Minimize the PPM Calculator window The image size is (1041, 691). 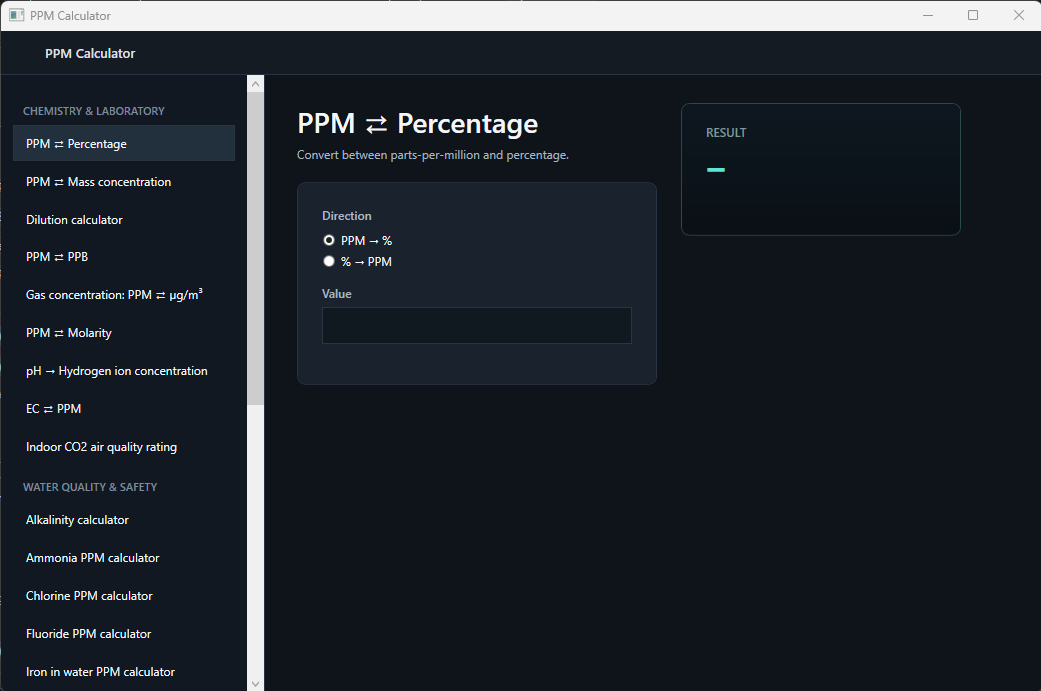point(927,15)
